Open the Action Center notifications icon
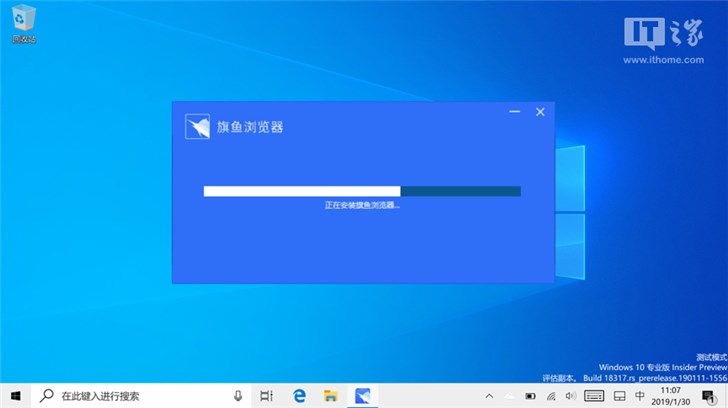 [708, 396]
